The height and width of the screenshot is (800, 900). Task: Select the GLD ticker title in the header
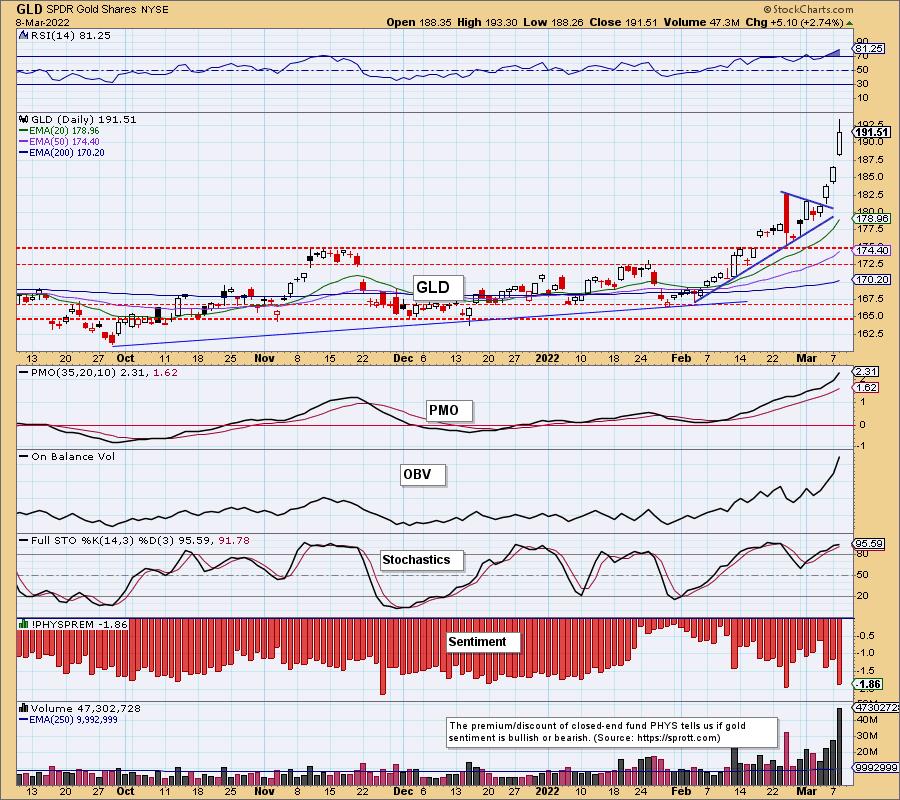pyautogui.click(x=29, y=9)
